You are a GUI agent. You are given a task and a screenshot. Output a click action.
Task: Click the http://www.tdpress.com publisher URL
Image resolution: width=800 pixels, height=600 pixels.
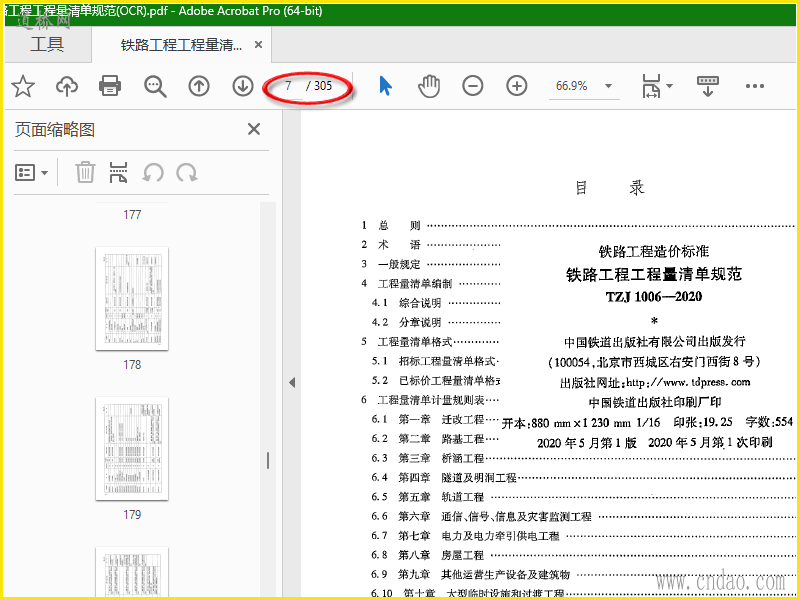688,382
